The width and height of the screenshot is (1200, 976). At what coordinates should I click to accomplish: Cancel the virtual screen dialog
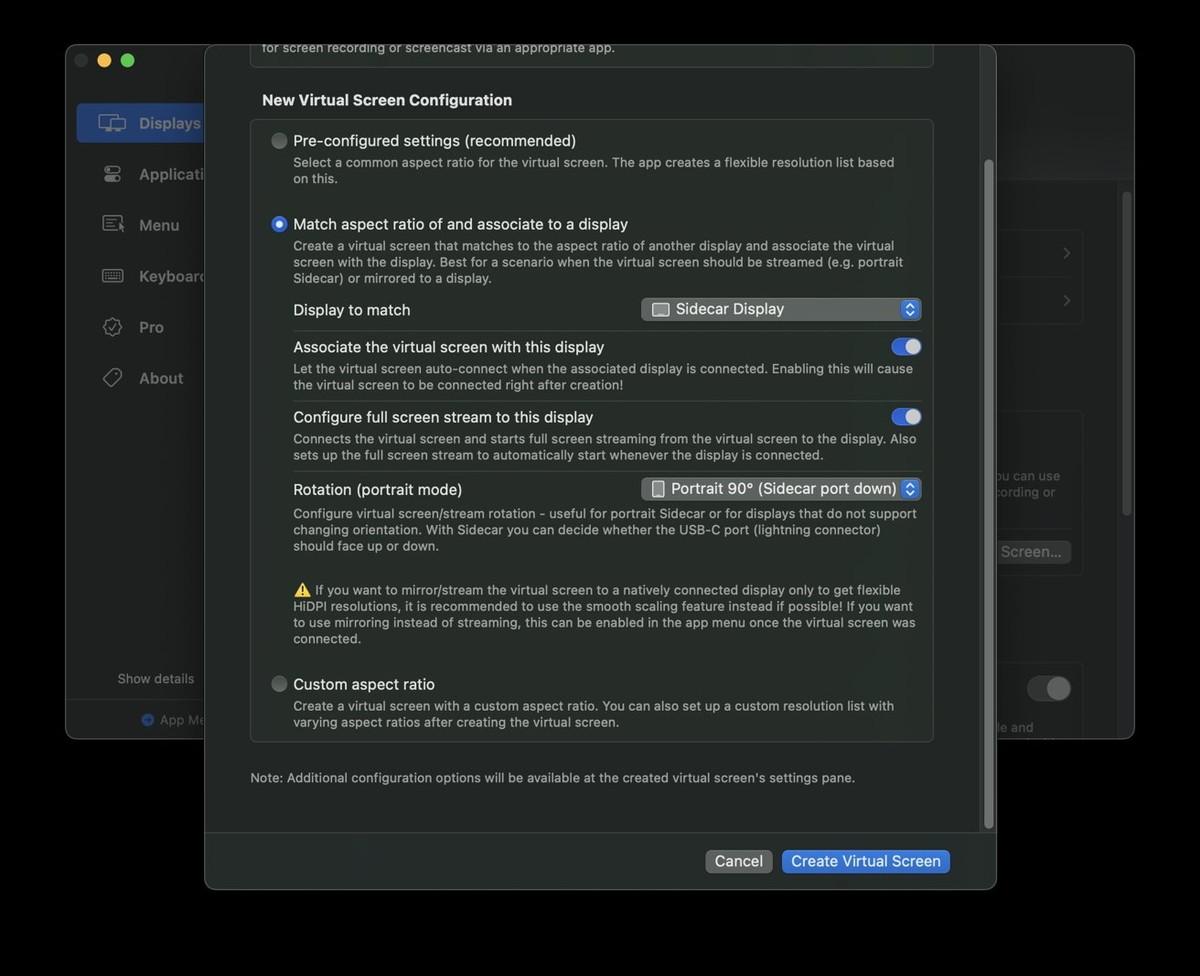(x=739, y=861)
